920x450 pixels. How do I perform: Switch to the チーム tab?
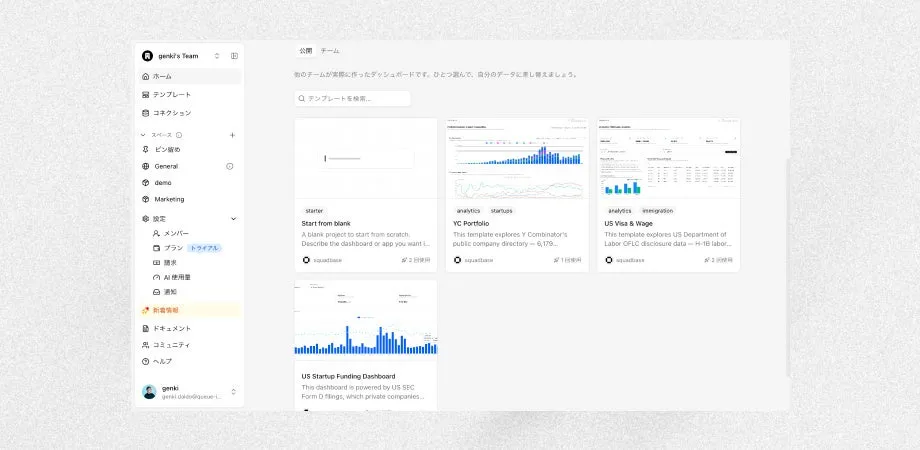(330, 51)
